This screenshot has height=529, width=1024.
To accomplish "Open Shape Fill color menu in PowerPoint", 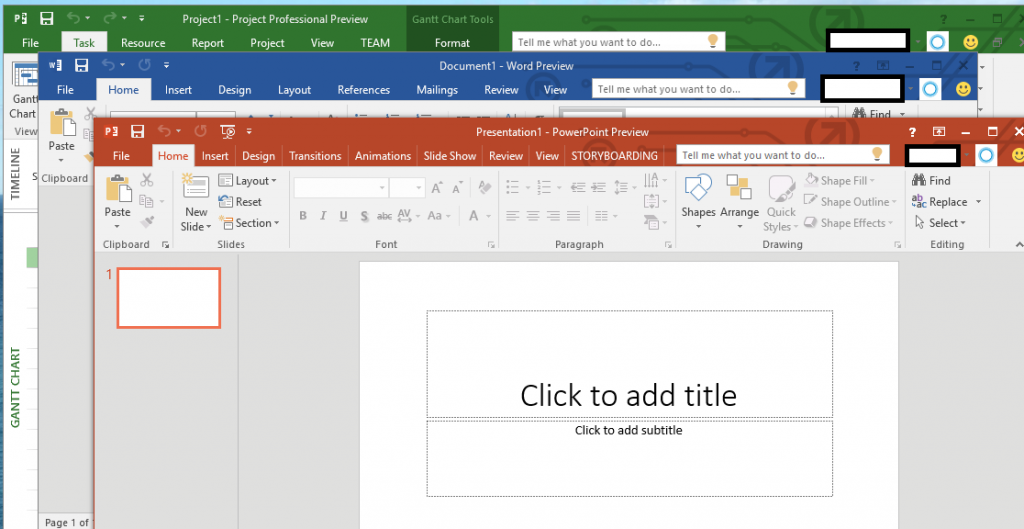I will tap(840, 180).
